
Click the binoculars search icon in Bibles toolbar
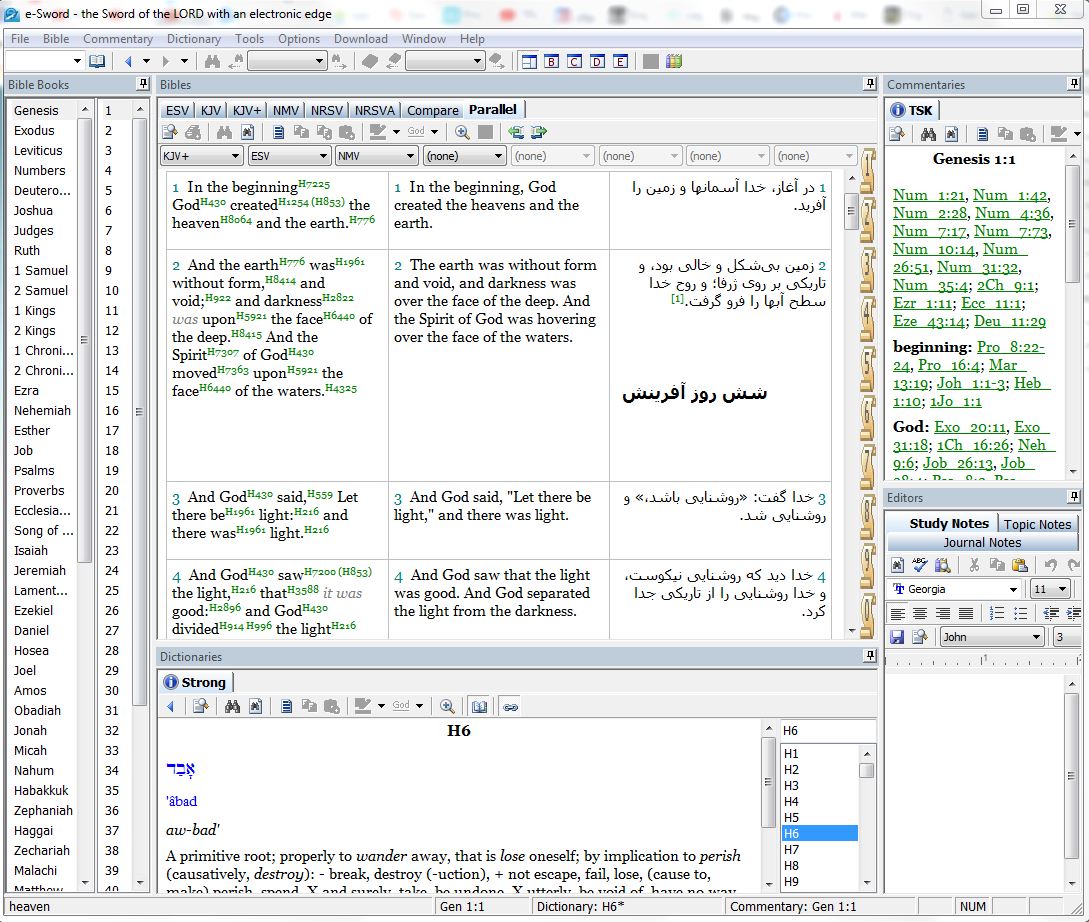tap(224, 132)
